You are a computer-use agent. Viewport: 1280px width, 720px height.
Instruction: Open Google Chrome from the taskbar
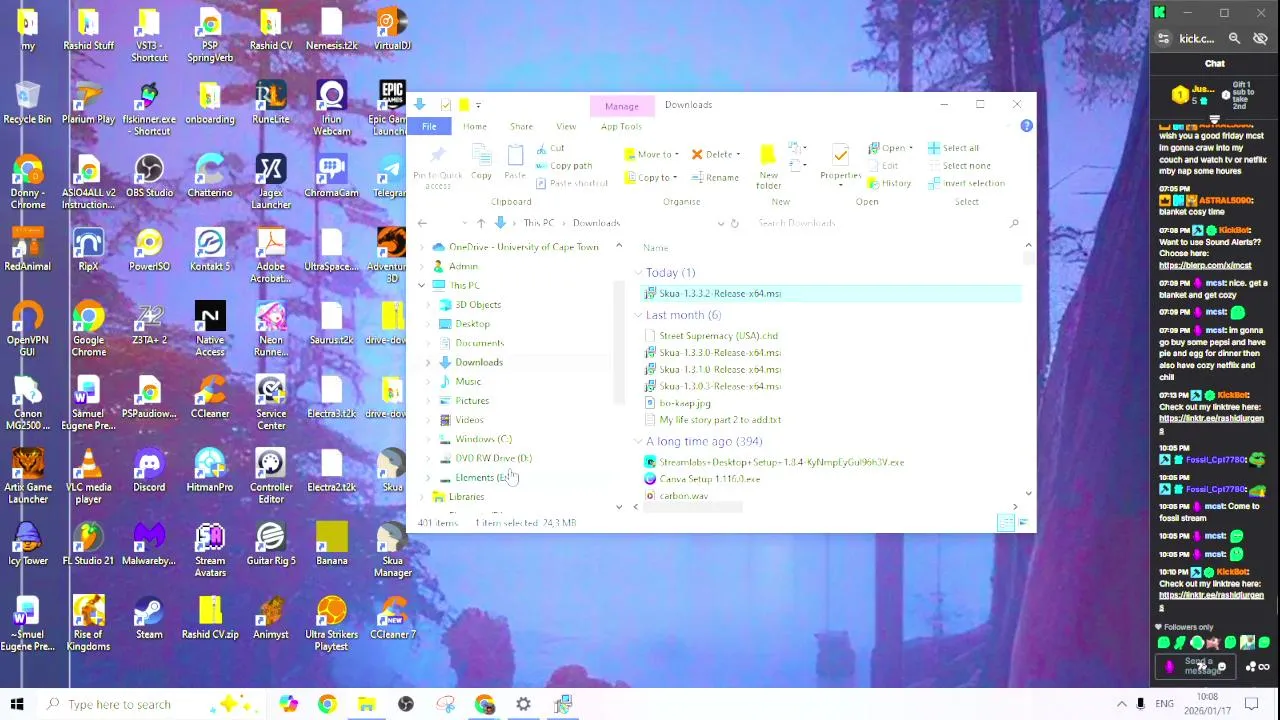tap(327, 704)
